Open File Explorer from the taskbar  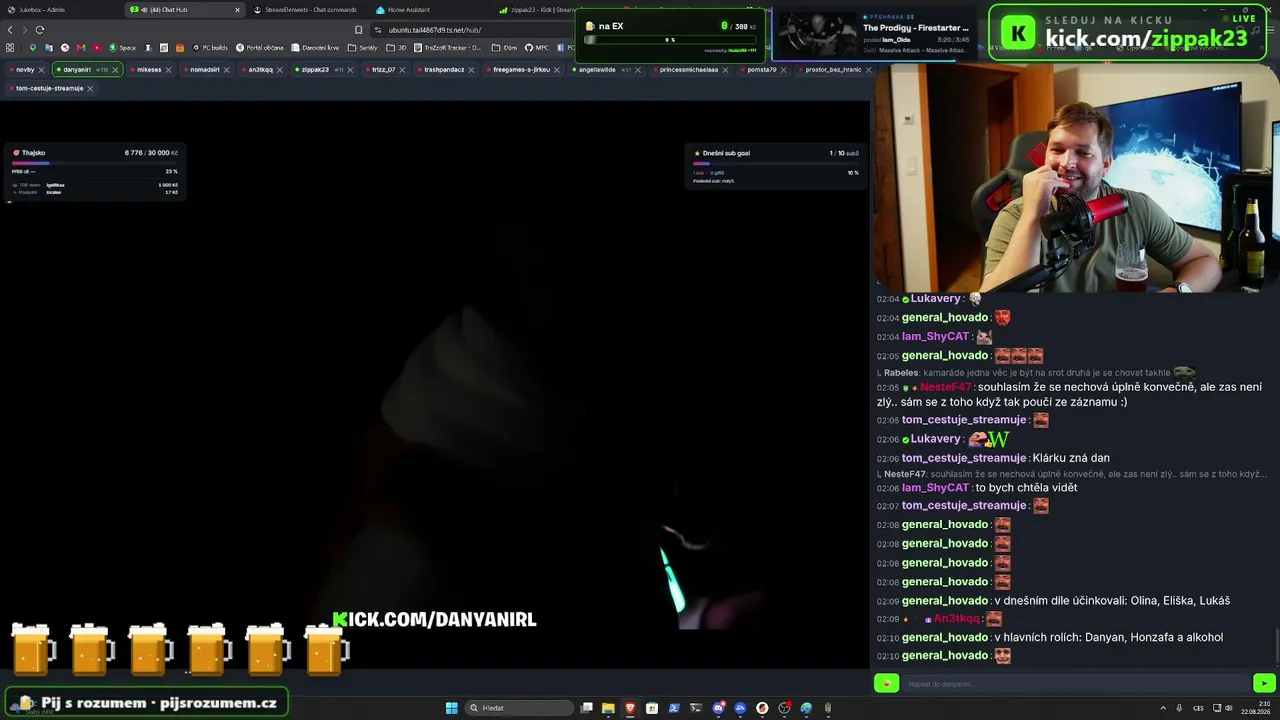click(x=608, y=708)
